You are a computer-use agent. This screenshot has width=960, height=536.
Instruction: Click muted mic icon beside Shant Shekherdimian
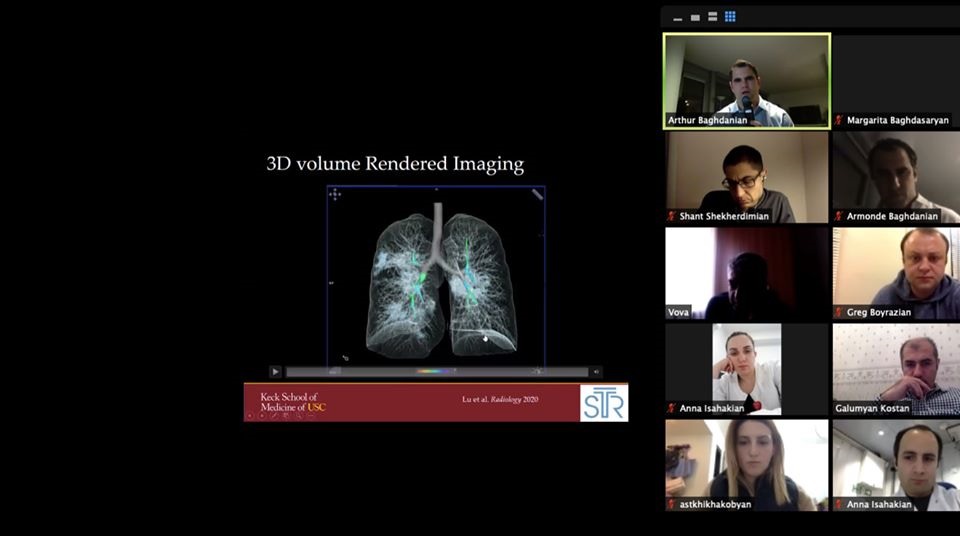pos(672,216)
